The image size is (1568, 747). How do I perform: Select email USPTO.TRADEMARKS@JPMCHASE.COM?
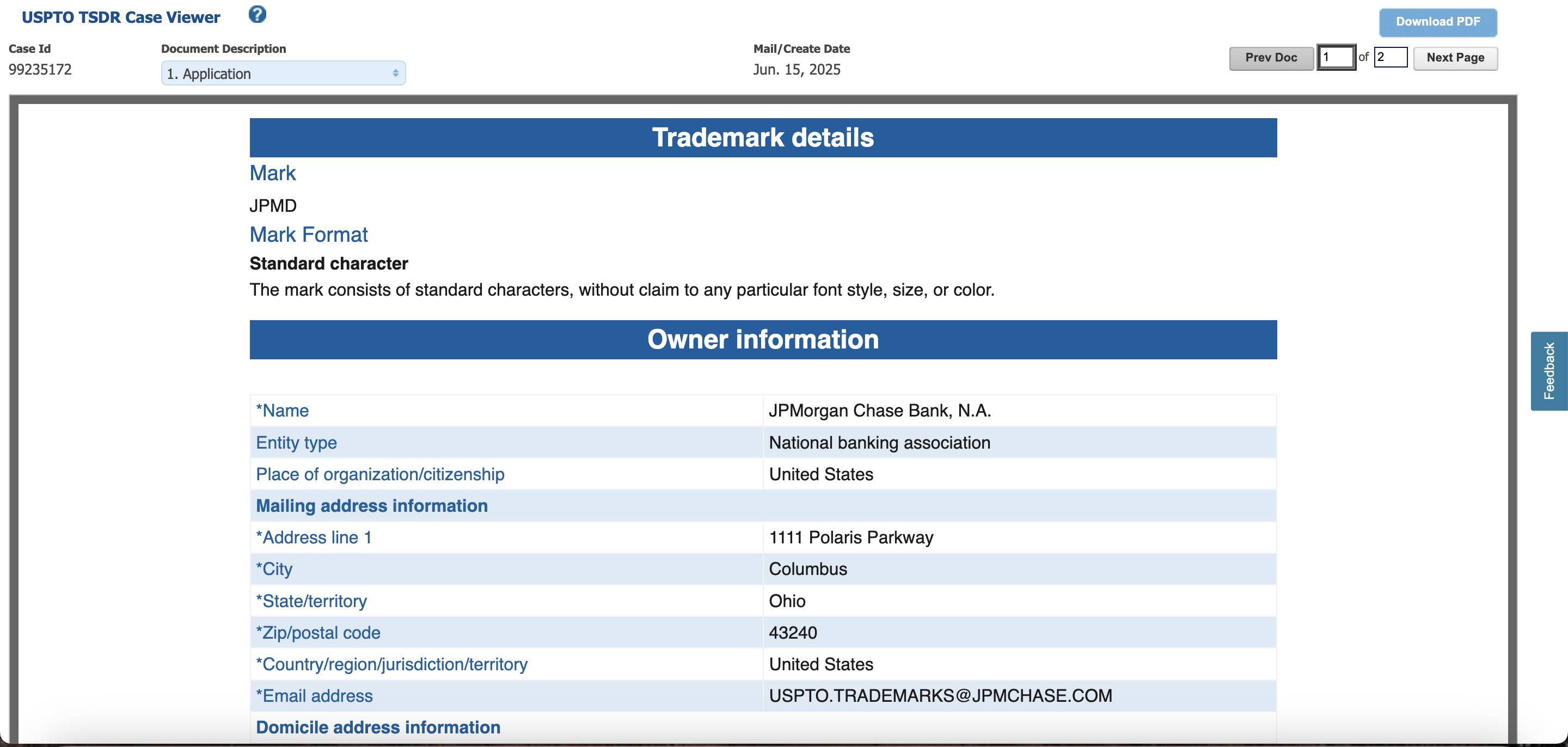pyautogui.click(x=940, y=696)
